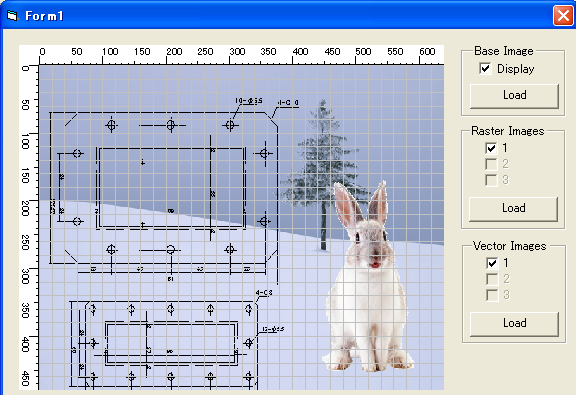This screenshot has height=395, width=576.
Task: Click the 'Raster Images' group label
Action: [507, 131]
